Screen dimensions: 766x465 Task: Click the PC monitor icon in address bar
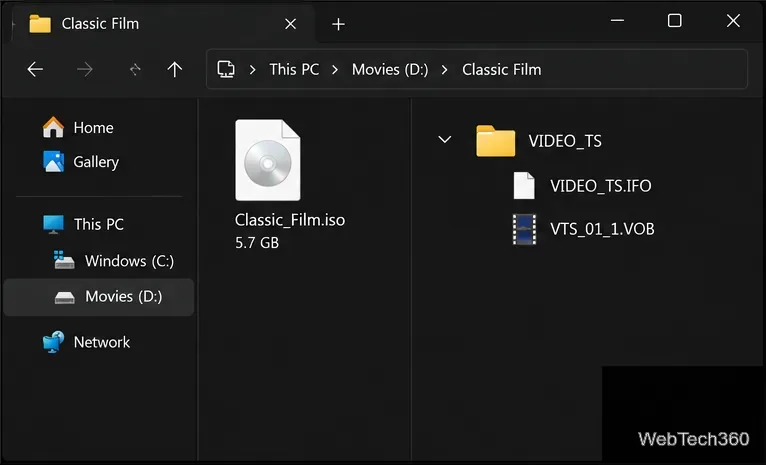coord(226,69)
